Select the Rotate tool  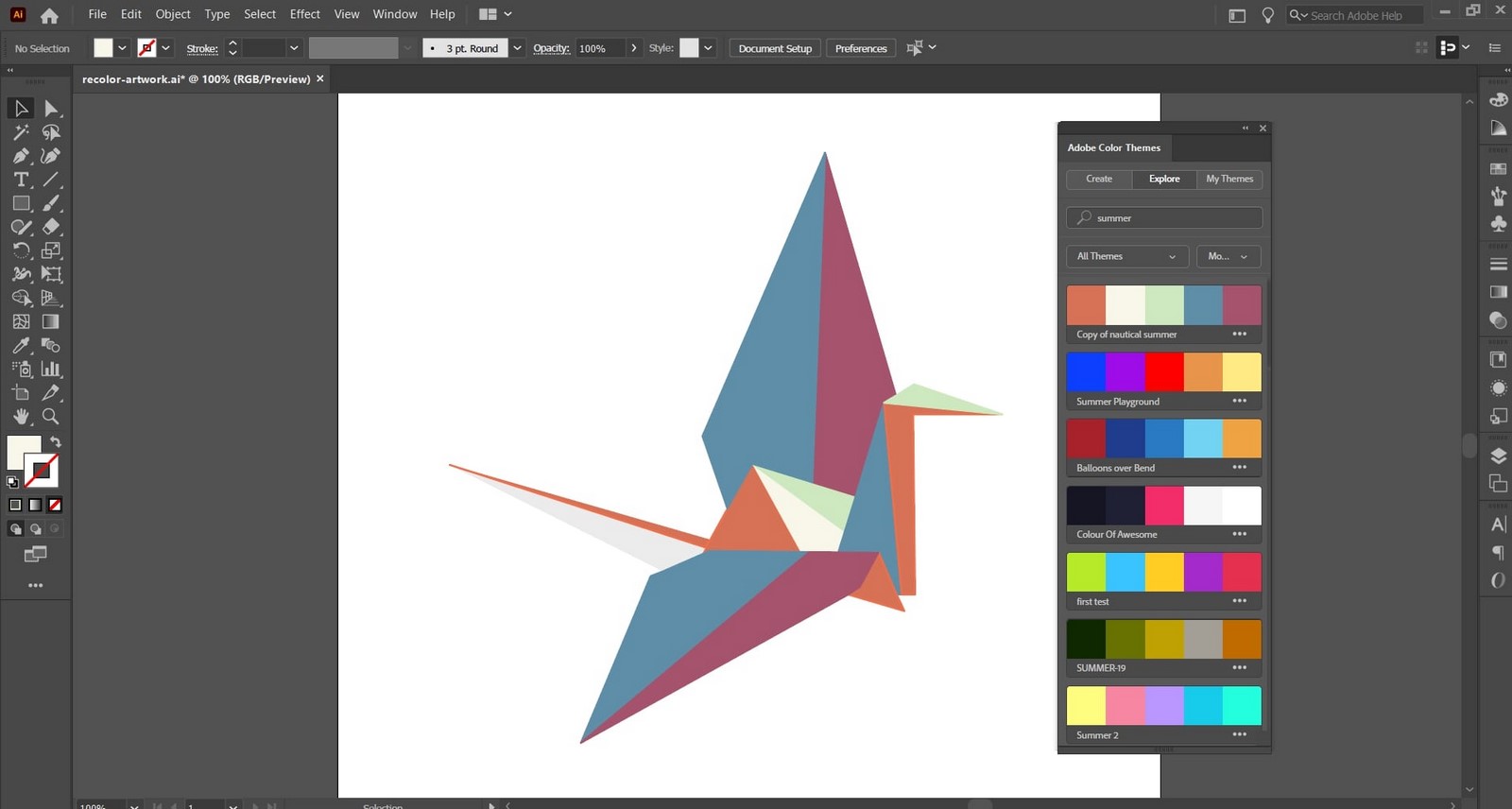[x=21, y=250]
